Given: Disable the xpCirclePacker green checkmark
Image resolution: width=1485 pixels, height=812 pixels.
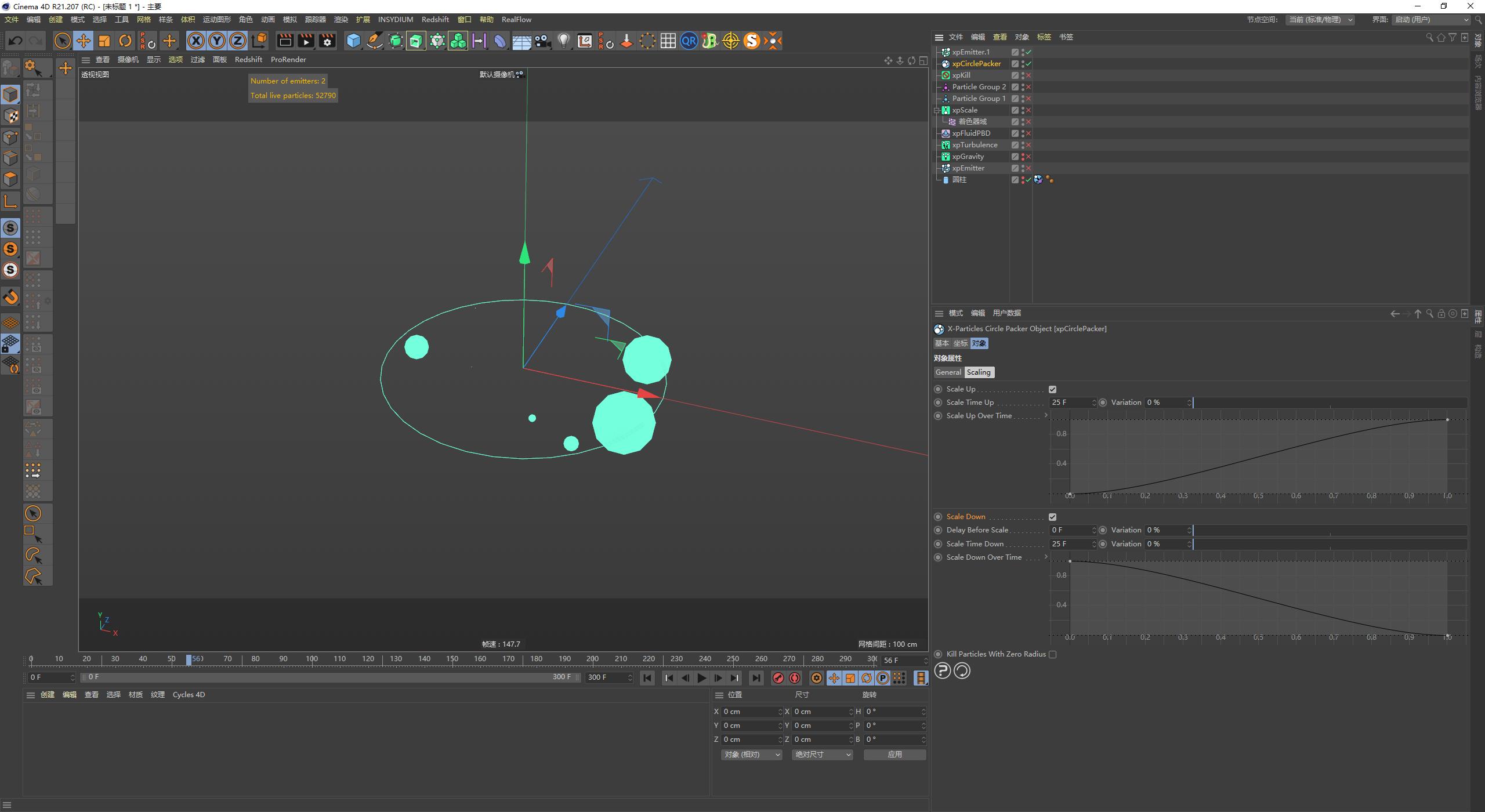Looking at the screenshot, I should point(1028,64).
